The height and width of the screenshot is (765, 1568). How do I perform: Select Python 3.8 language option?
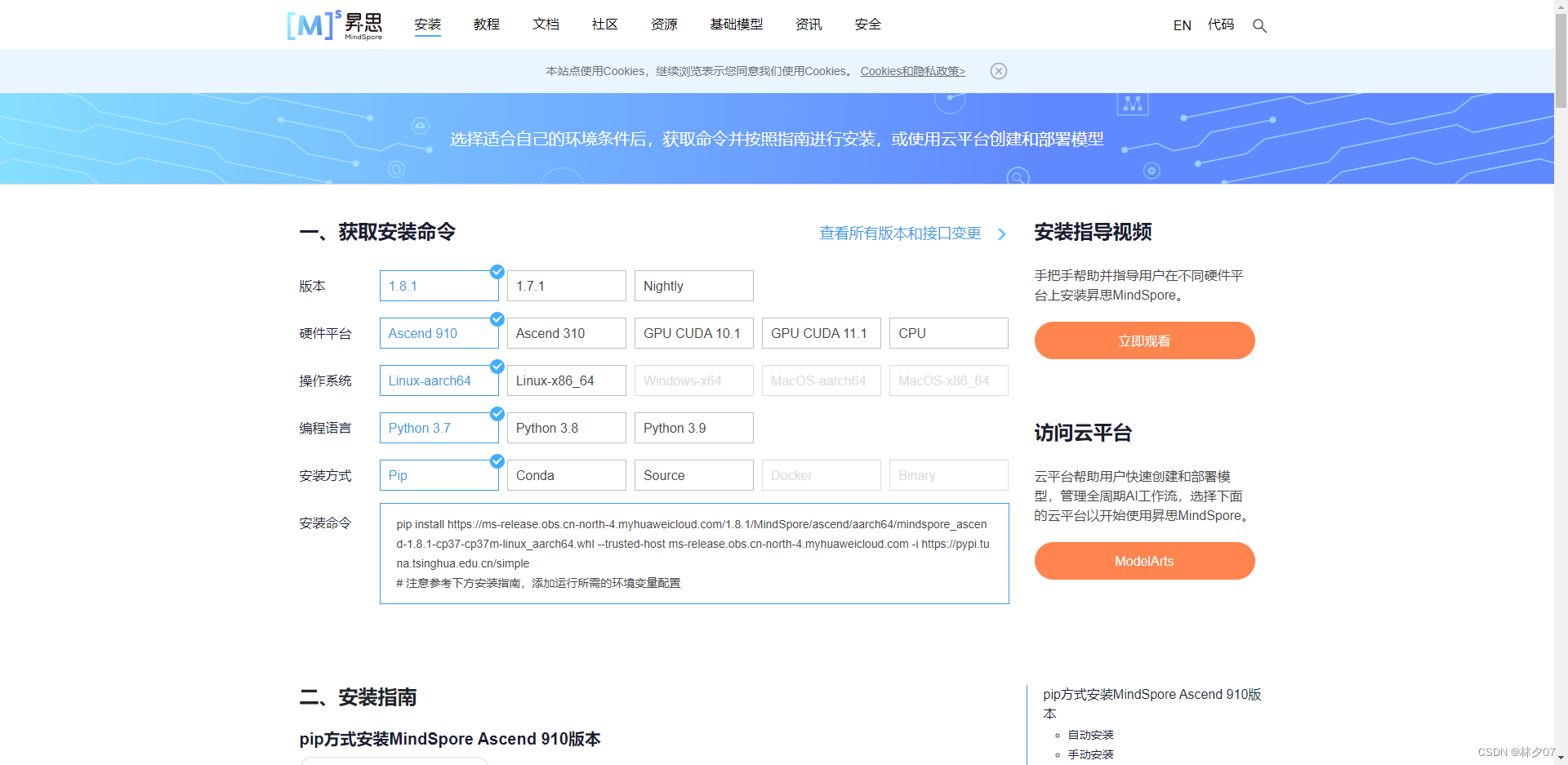point(567,428)
